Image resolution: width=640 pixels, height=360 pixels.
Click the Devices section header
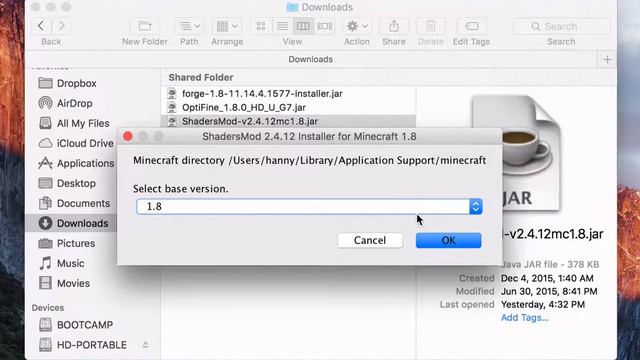[48, 308]
